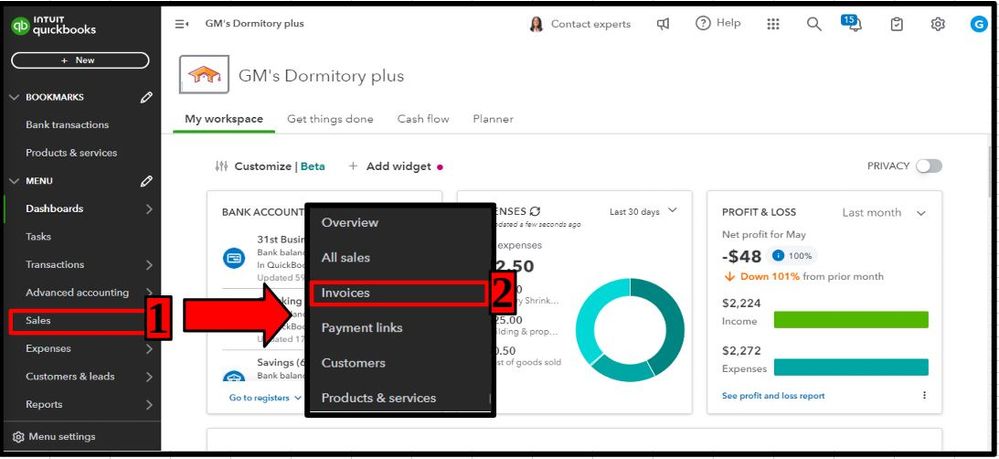Edit bookmarks with the pencil icon

coord(147,98)
